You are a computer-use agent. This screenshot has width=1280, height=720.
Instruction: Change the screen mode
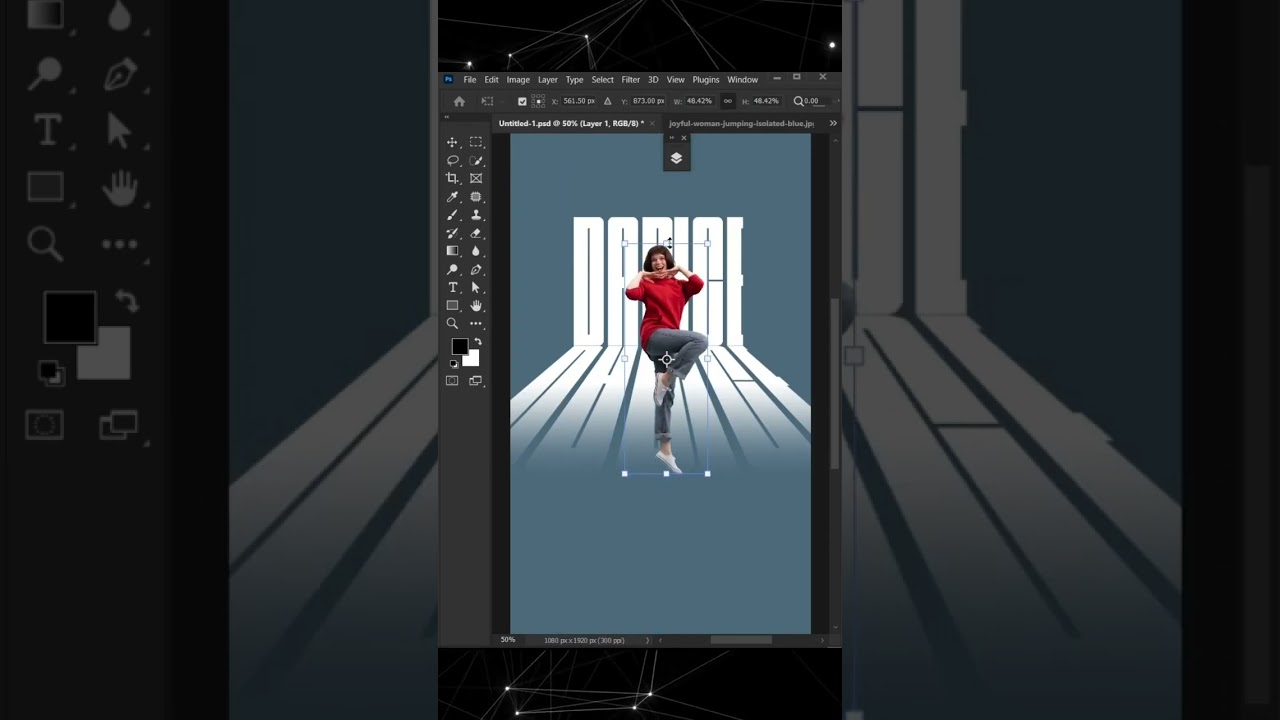(476, 381)
